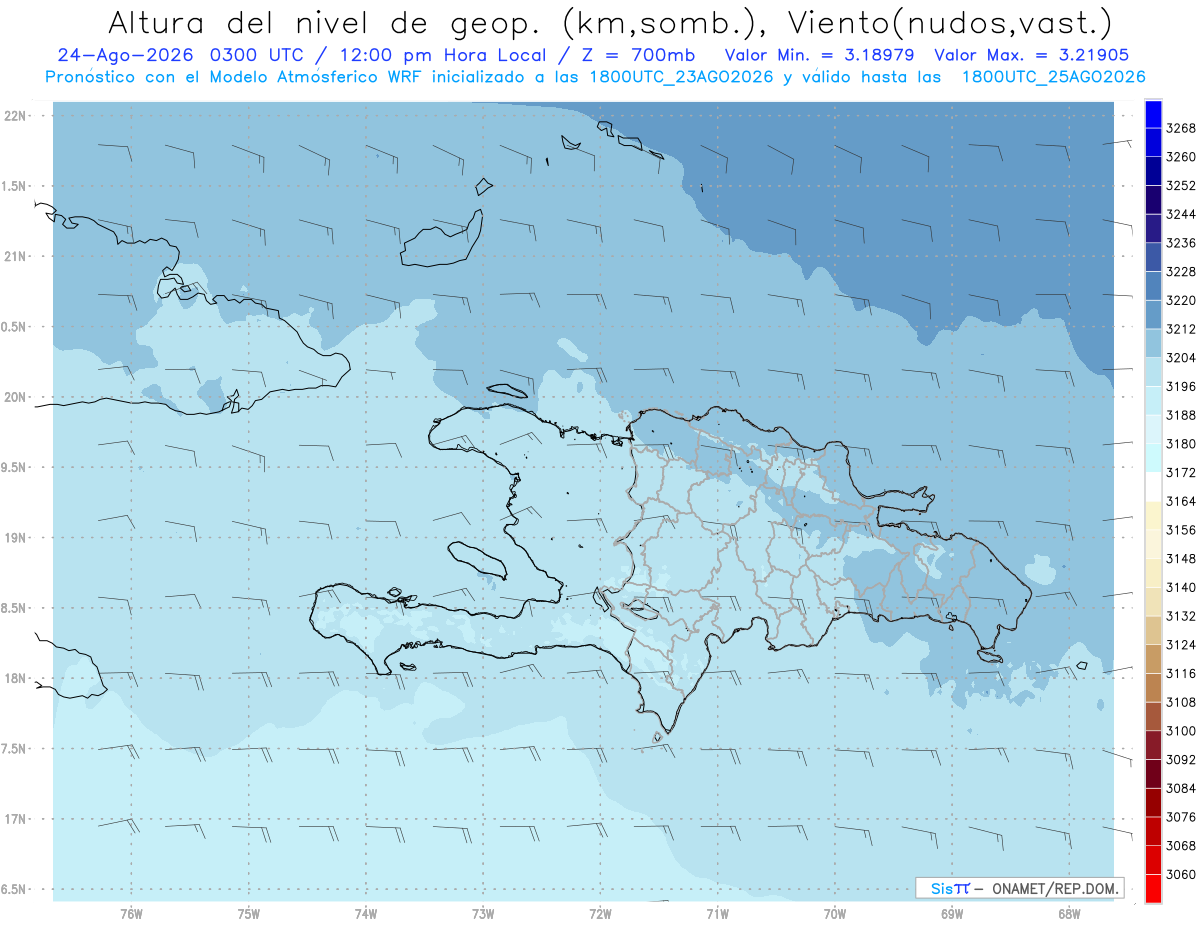Click the '1.5N' latitude label
Viewport: 1200px width, 927px height.
(x=14, y=186)
